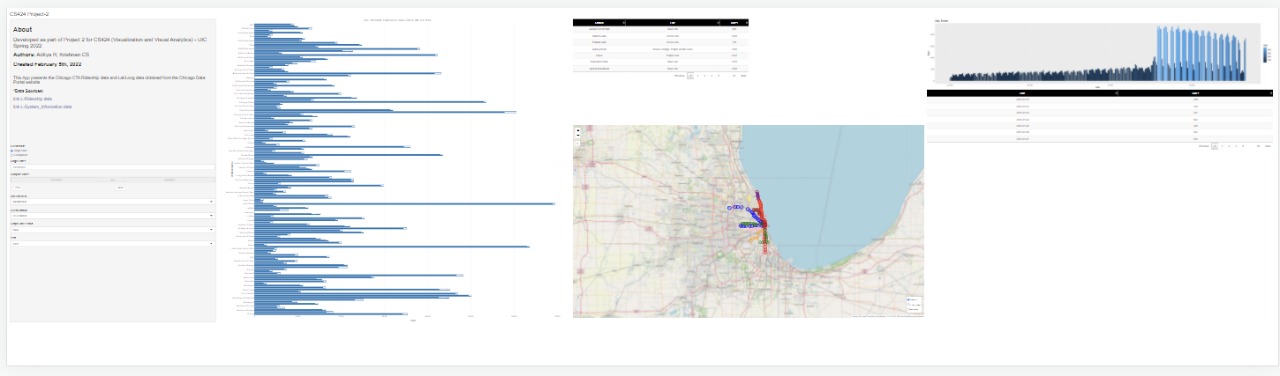Click the Prev button under the date range

point(18,187)
